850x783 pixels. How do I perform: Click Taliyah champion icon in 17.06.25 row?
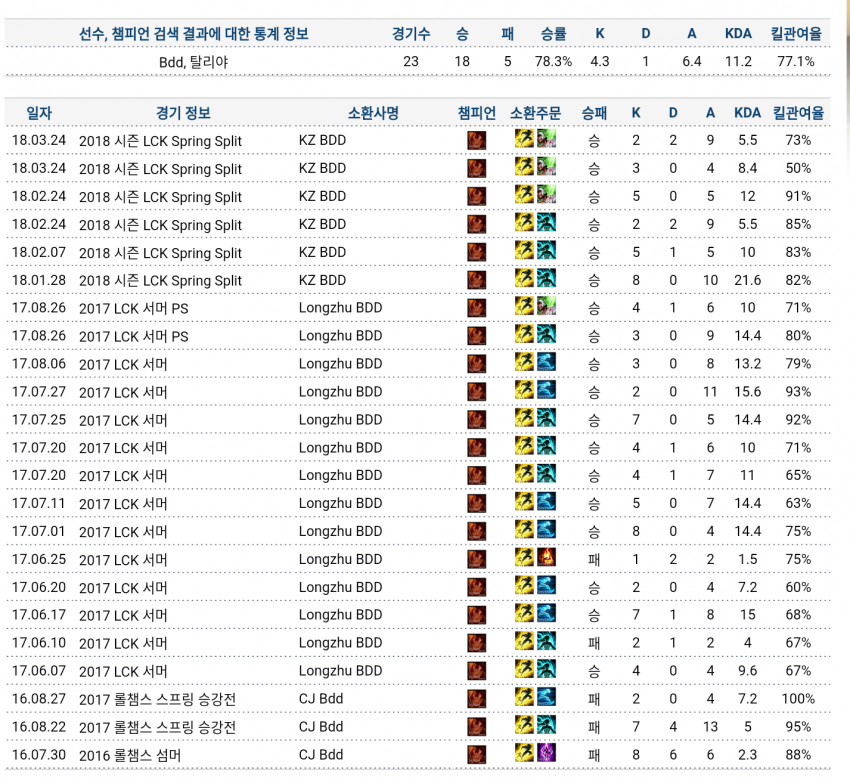[476, 559]
